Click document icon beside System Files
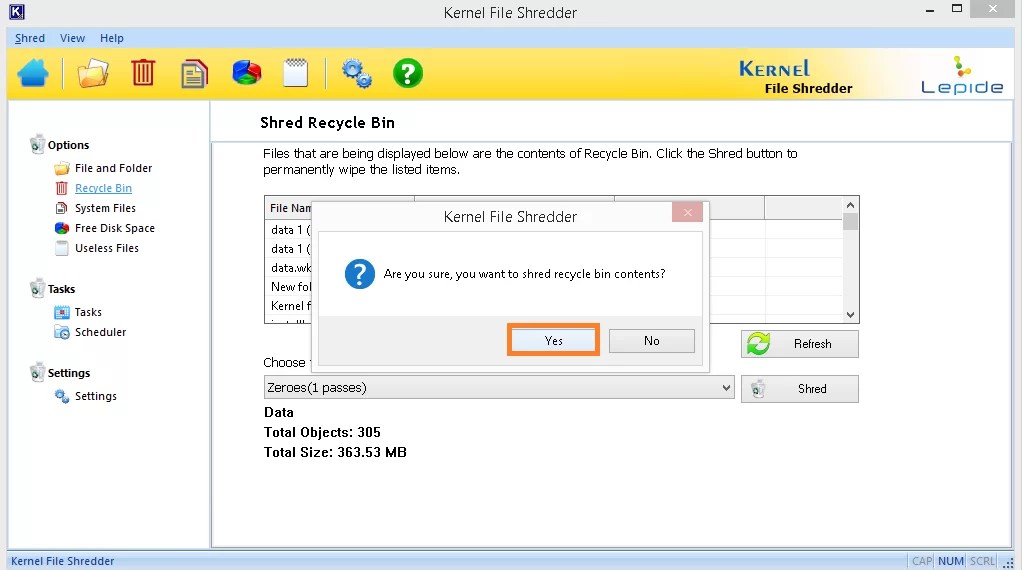This screenshot has width=1022, height=570. point(62,208)
